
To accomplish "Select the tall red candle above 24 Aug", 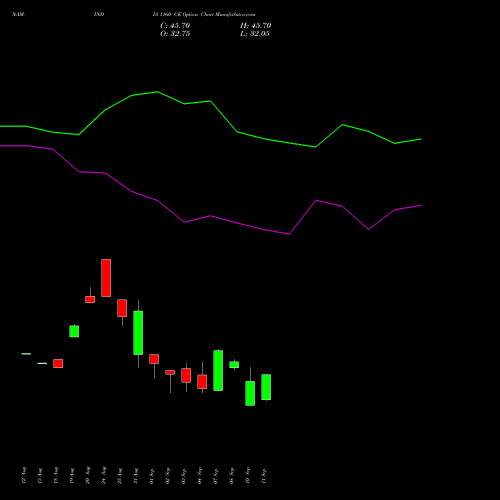I will tap(106, 278).
